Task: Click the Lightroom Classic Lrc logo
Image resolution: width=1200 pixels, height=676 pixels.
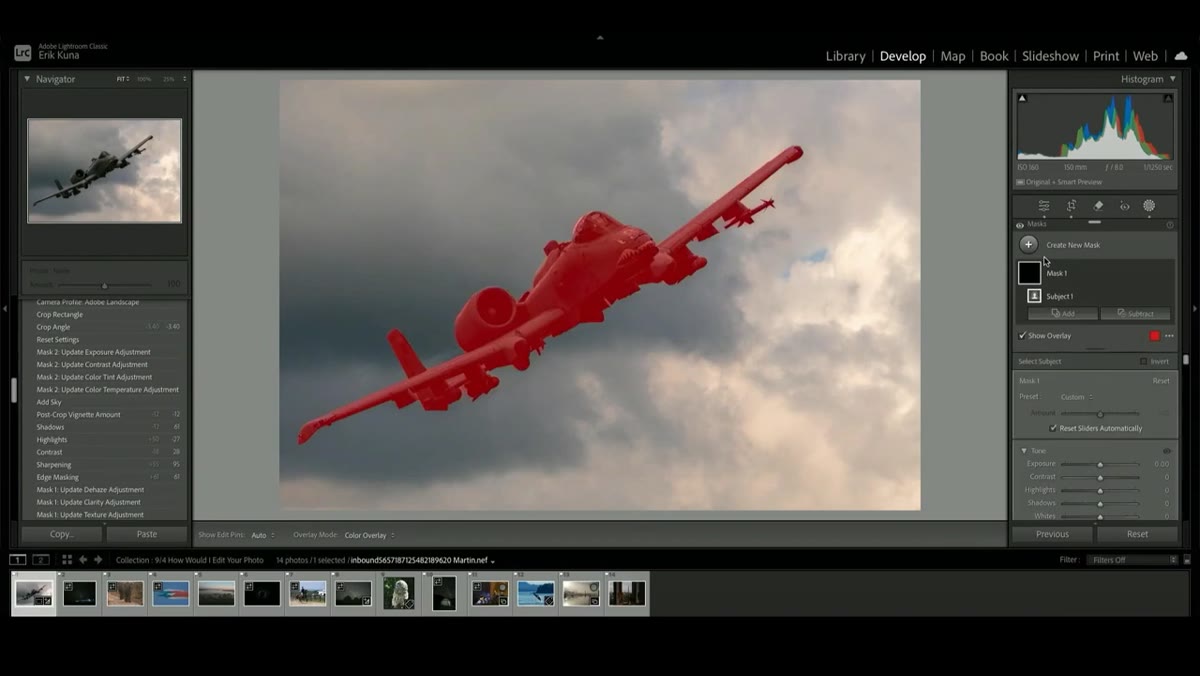Action: [x=22, y=53]
